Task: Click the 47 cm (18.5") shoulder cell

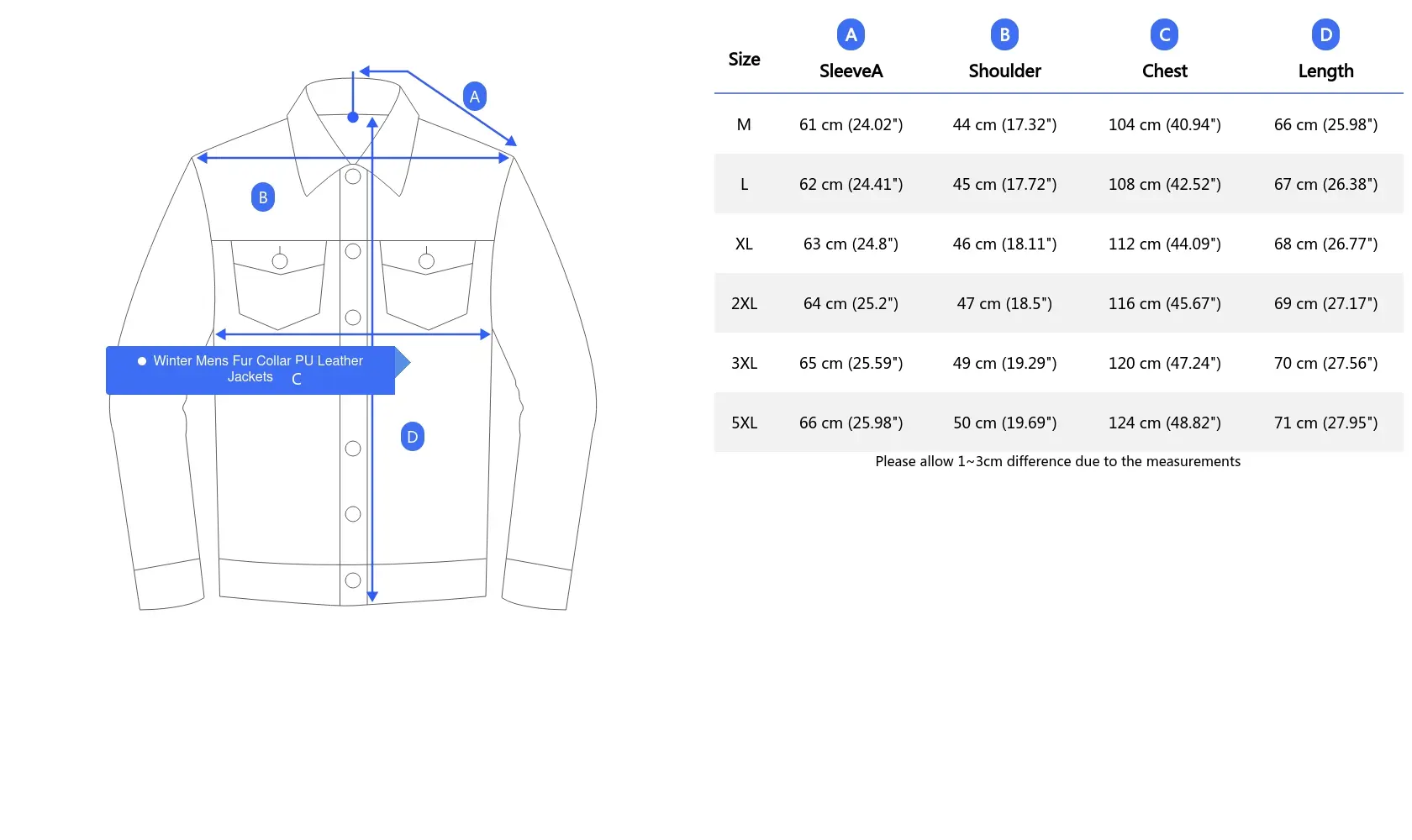Action: [x=1004, y=303]
